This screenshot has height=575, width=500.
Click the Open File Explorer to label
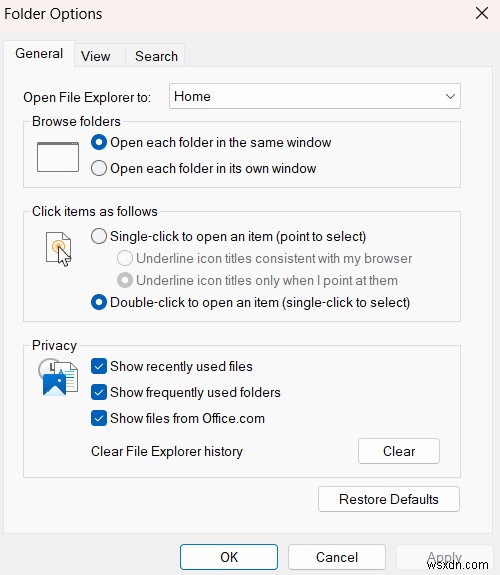(87, 97)
